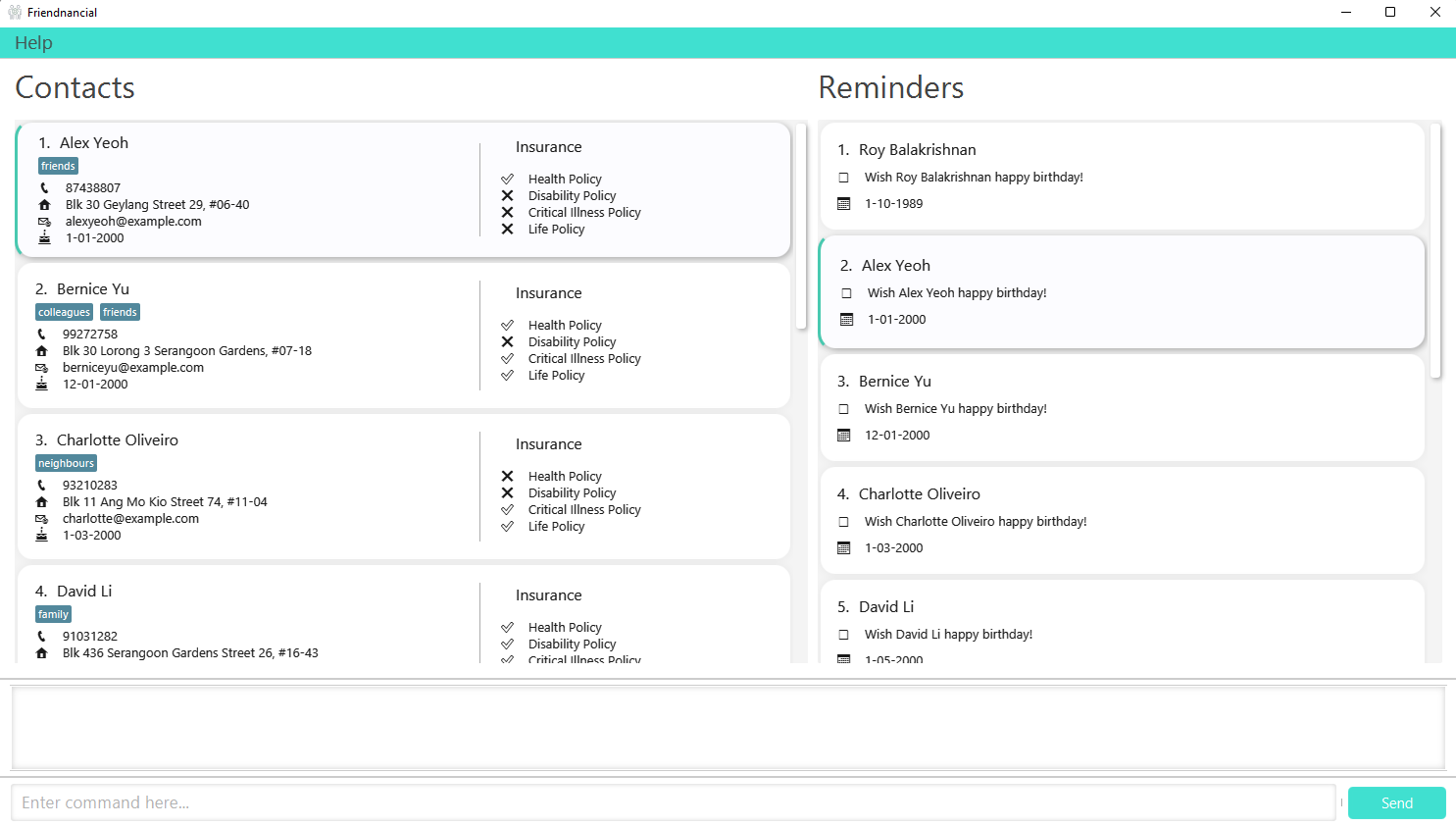Click David Li's phone icon
The image size is (1456, 826).
tap(41, 636)
